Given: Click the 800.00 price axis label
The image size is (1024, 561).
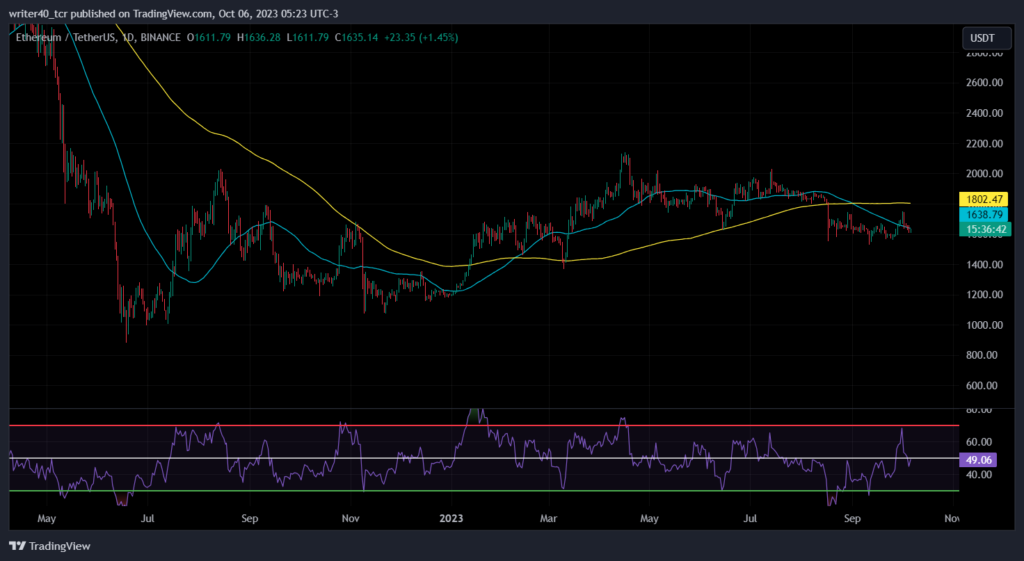Looking at the screenshot, I should 982,355.
